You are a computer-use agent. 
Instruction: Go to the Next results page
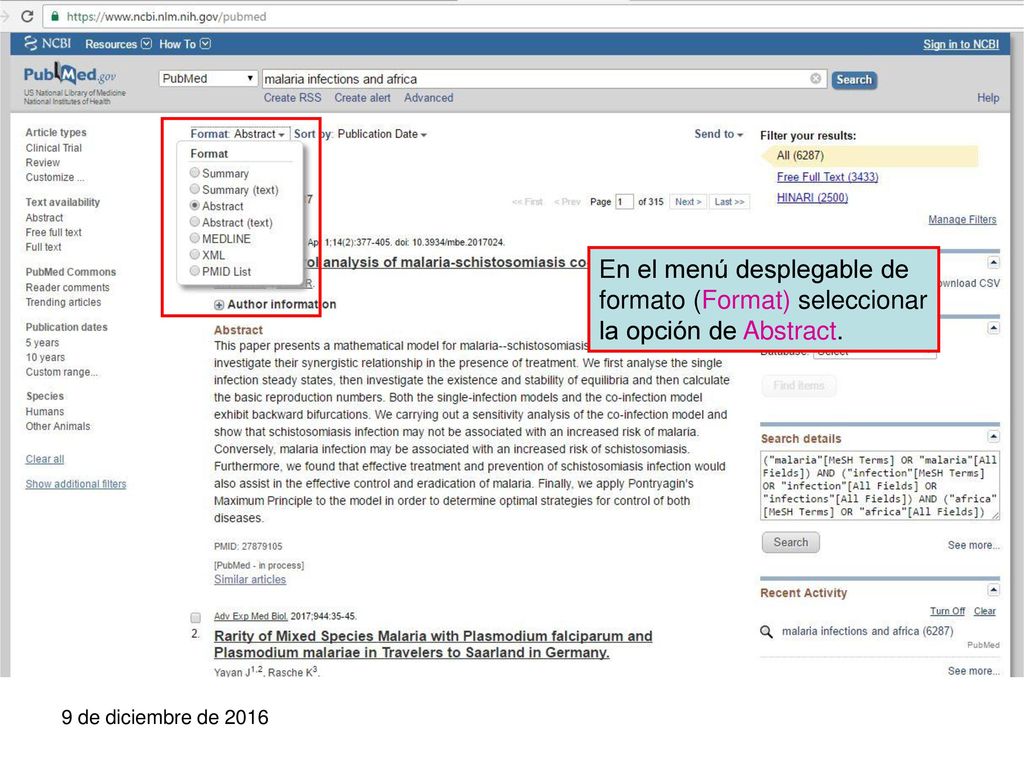click(x=688, y=202)
